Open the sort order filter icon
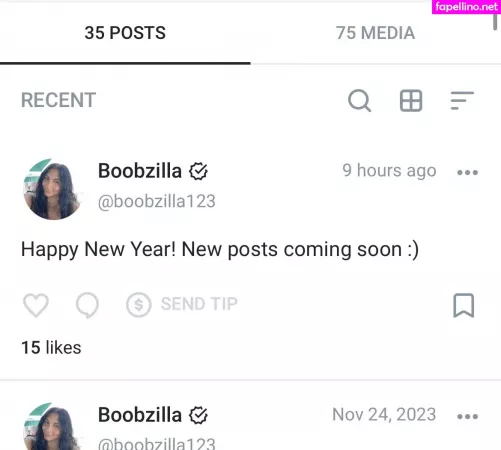 click(x=462, y=100)
